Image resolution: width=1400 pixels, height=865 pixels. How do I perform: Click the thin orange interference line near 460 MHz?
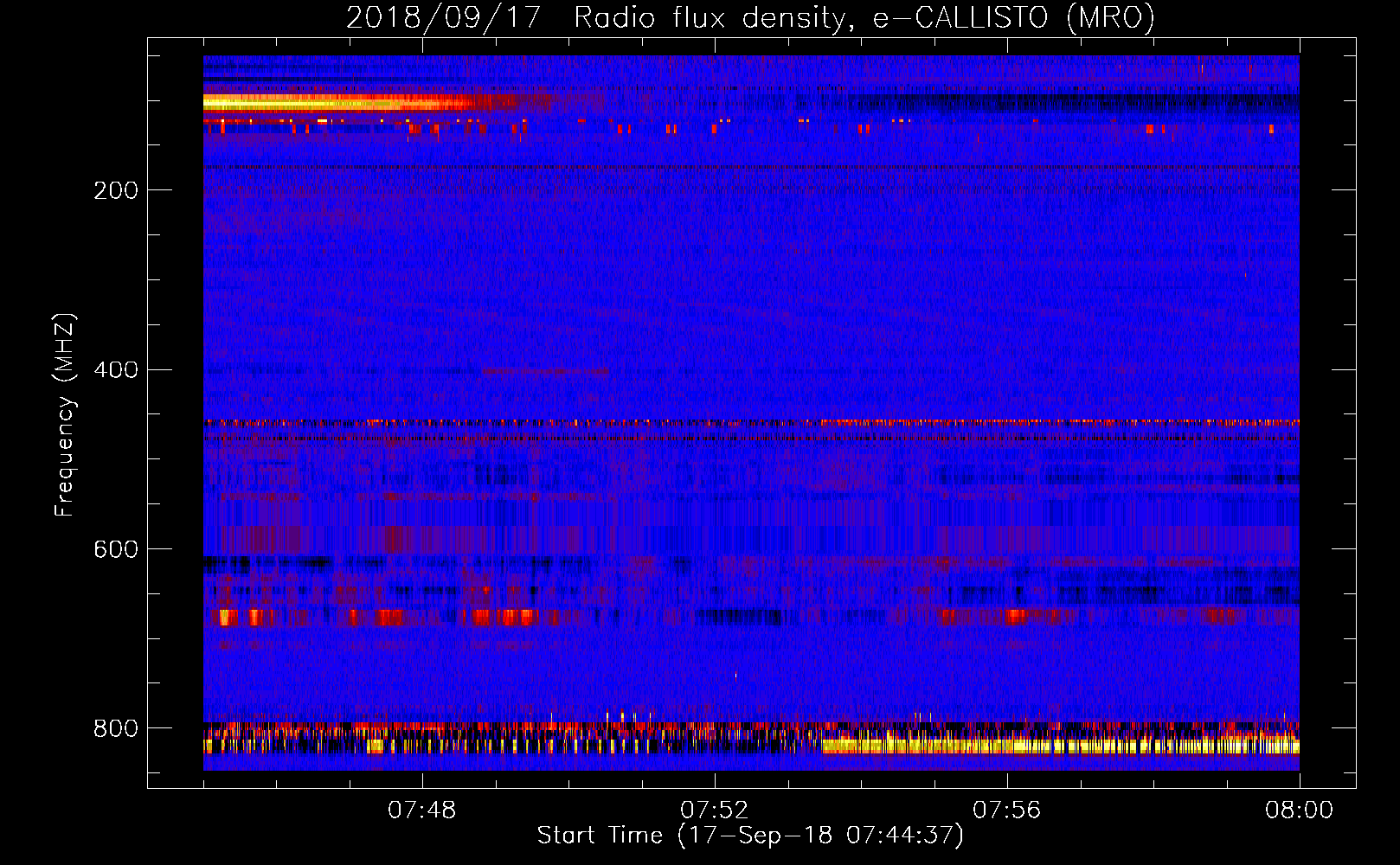click(751, 423)
